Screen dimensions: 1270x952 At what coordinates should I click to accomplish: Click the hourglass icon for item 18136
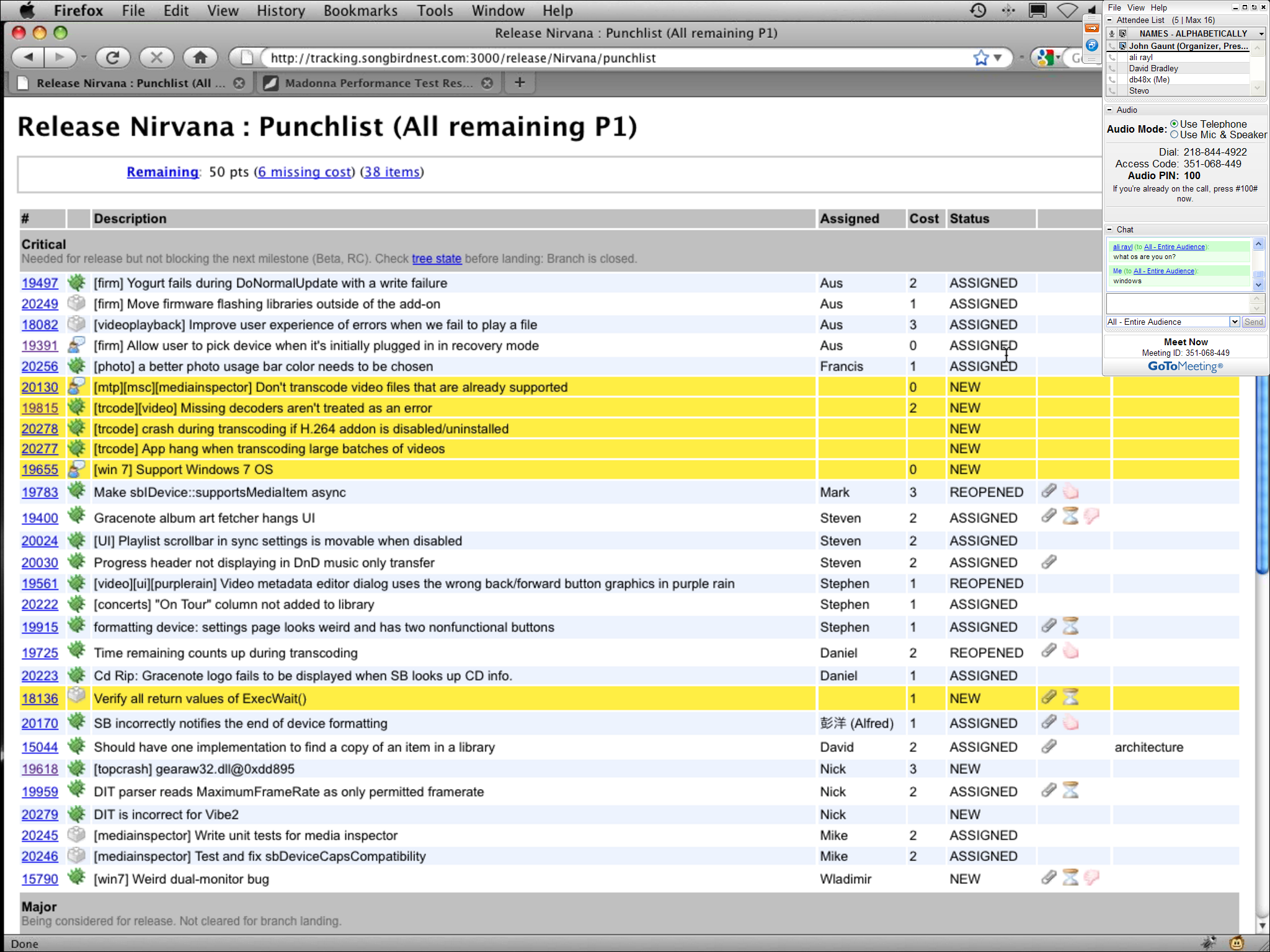(1070, 697)
